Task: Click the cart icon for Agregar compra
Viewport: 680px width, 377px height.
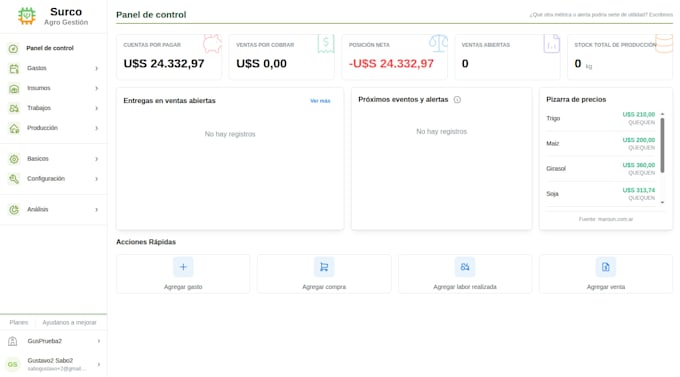Action: pyautogui.click(x=324, y=267)
